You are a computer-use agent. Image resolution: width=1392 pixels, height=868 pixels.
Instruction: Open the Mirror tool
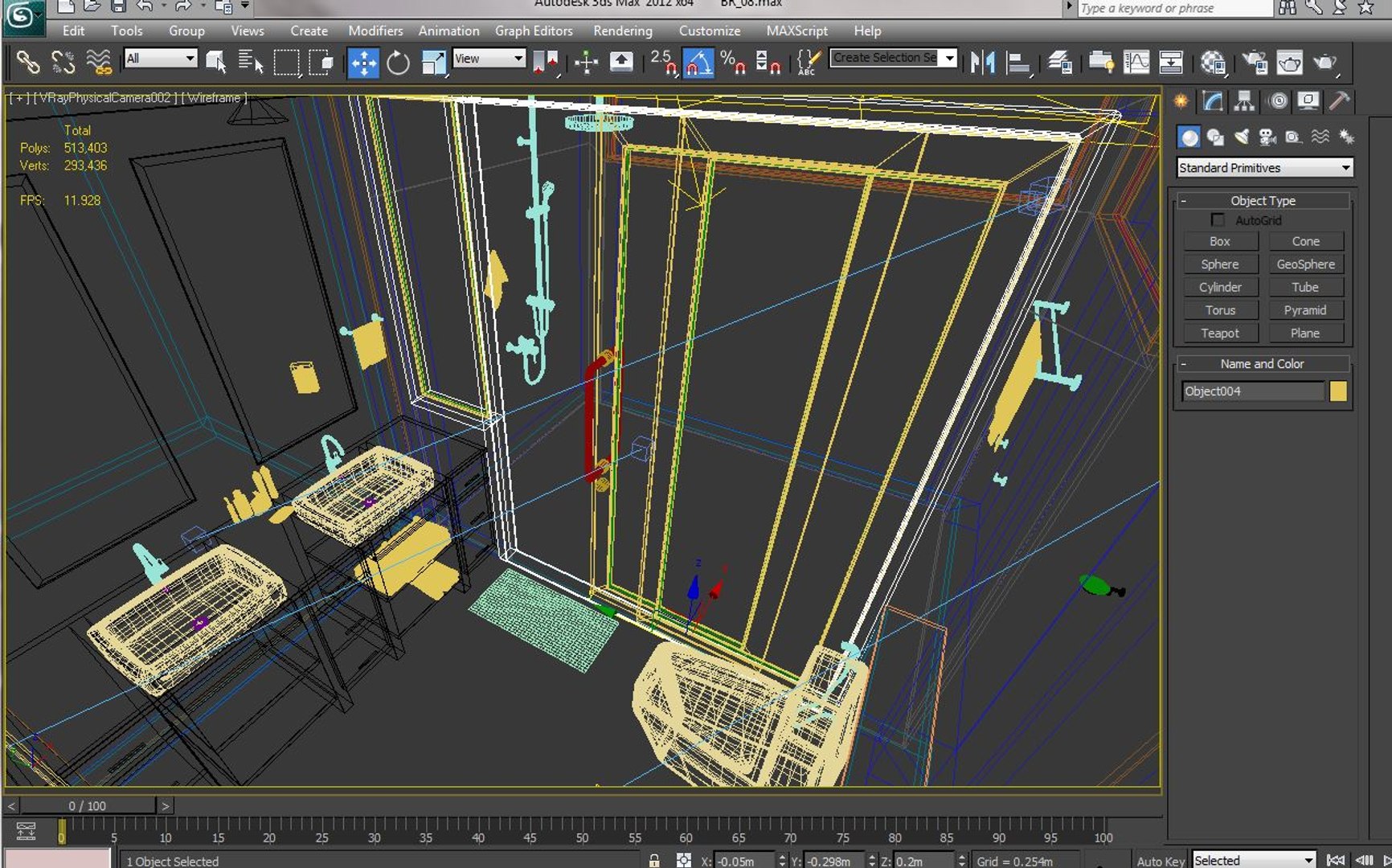(x=982, y=62)
